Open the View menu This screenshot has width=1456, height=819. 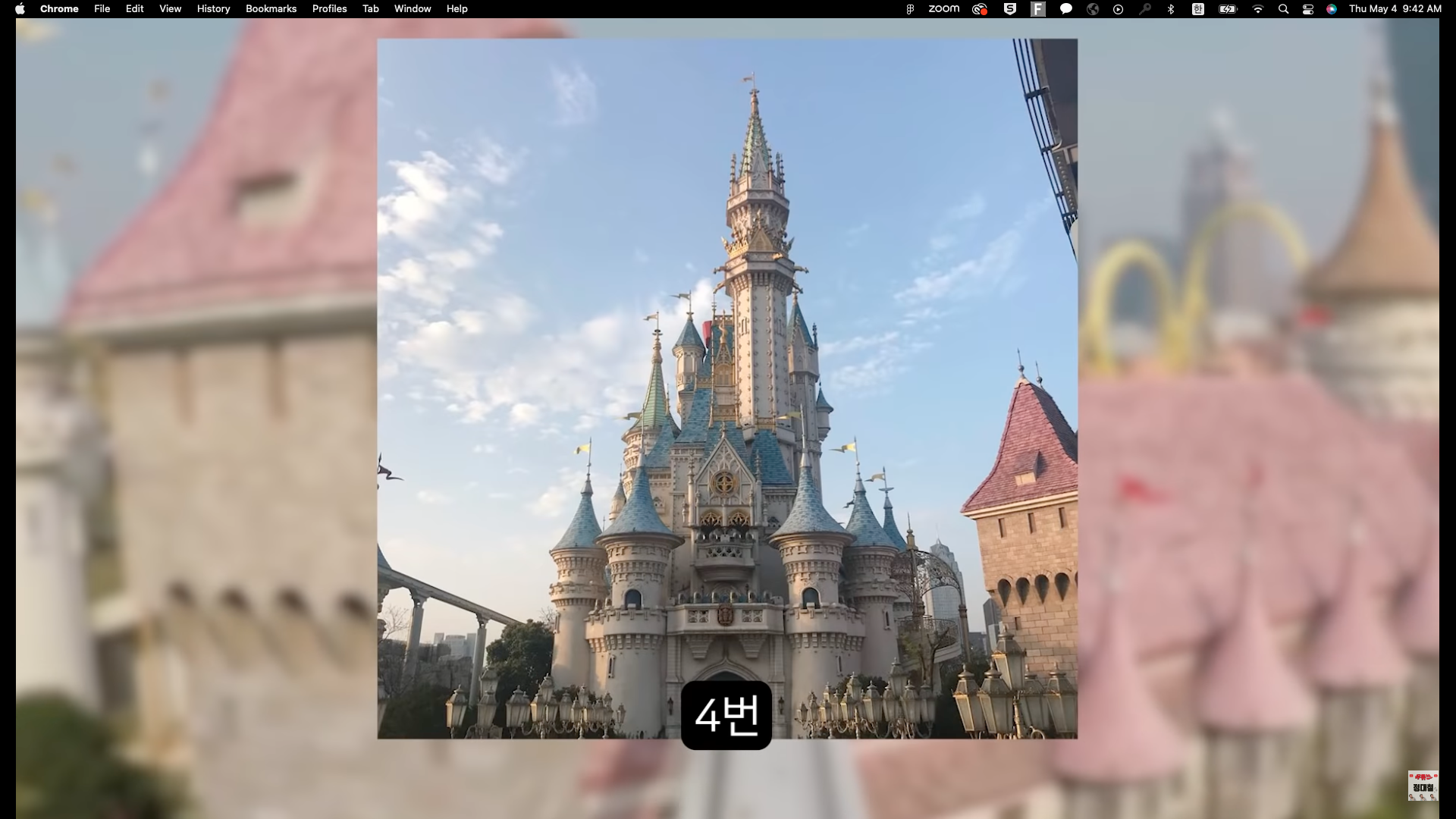point(170,9)
